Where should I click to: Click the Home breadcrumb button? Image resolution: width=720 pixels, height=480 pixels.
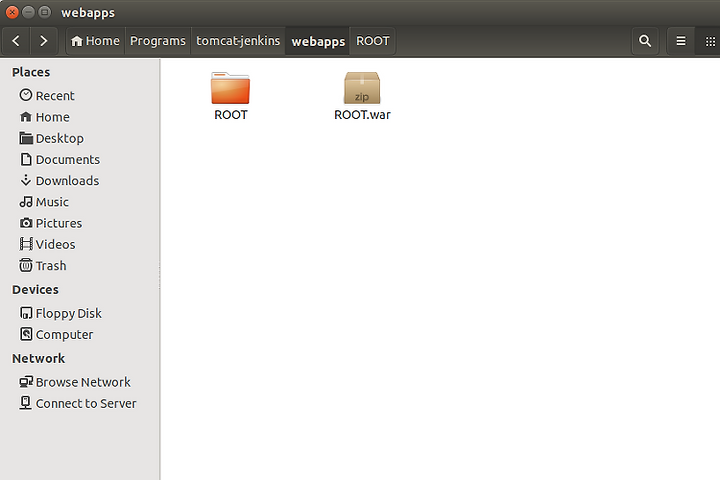[96, 41]
